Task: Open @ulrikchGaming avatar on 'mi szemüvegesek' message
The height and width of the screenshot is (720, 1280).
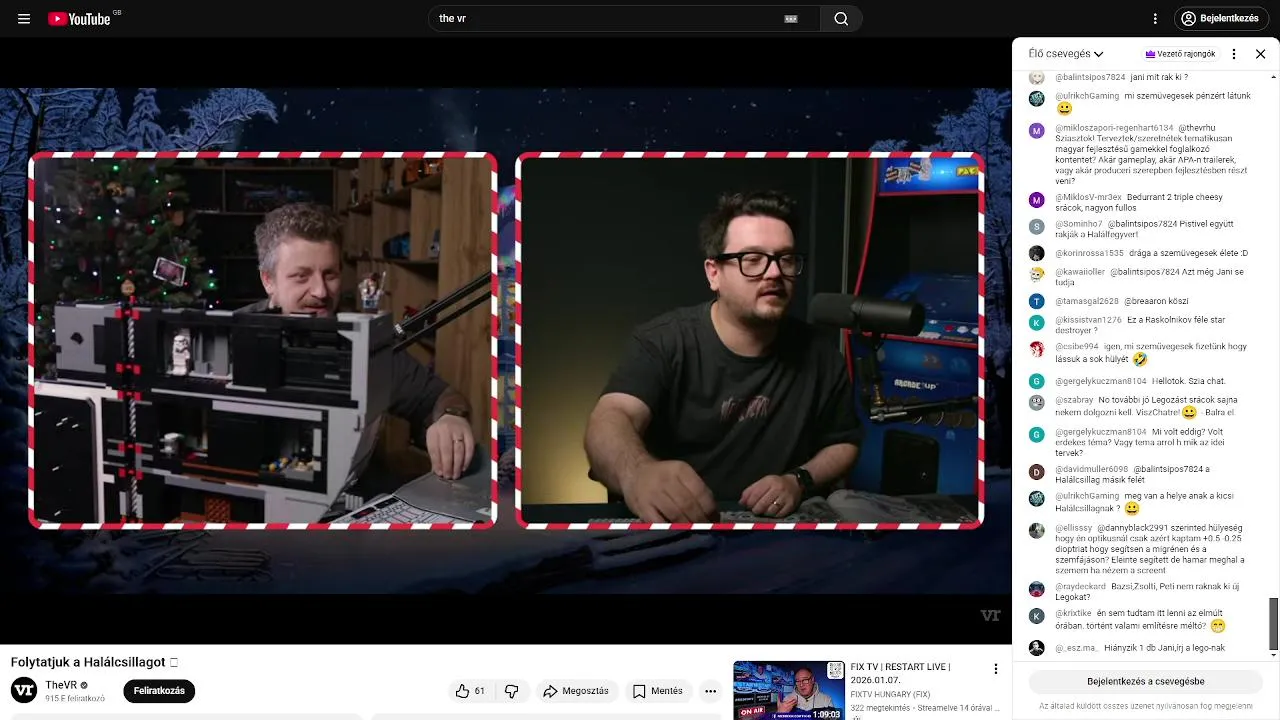Action: pos(1037,98)
